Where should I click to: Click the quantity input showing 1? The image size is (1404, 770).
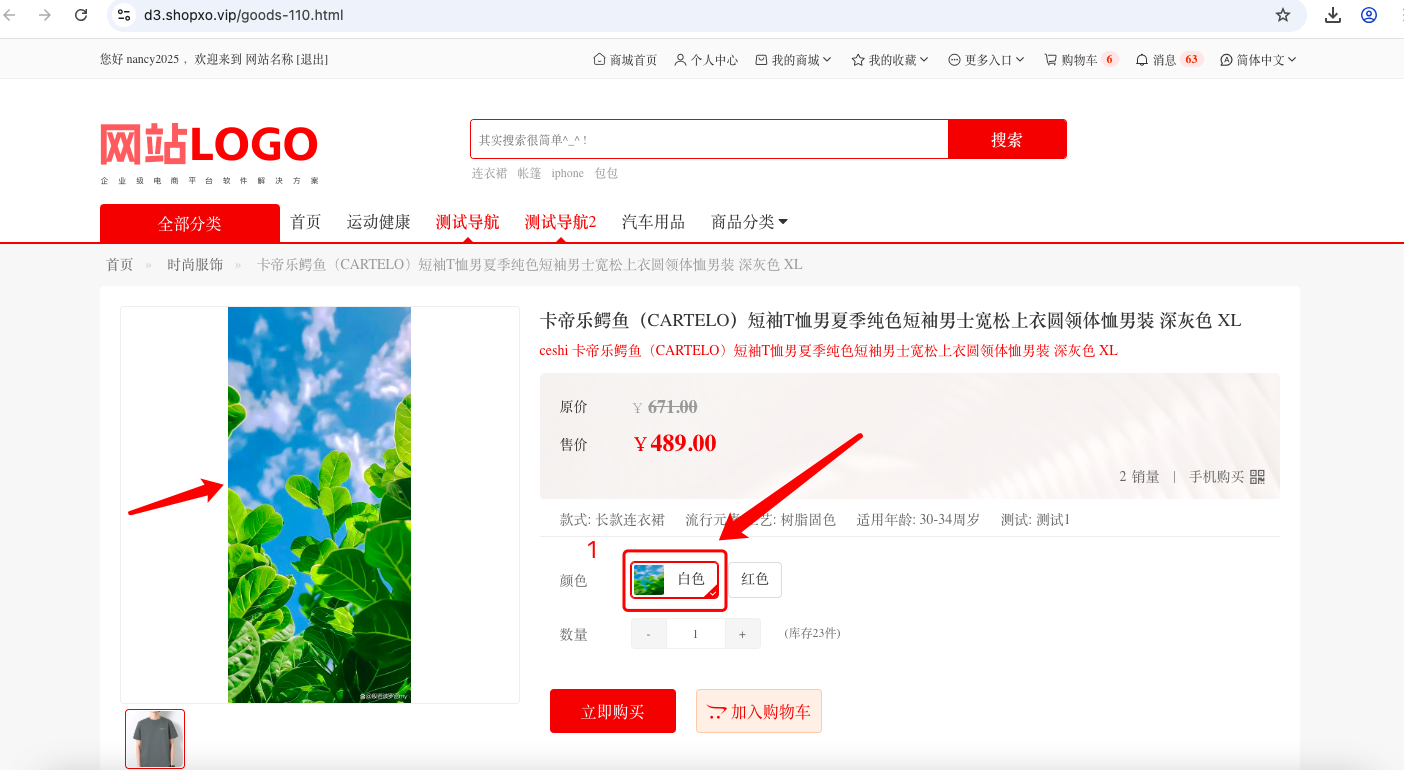(x=695, y=634)
